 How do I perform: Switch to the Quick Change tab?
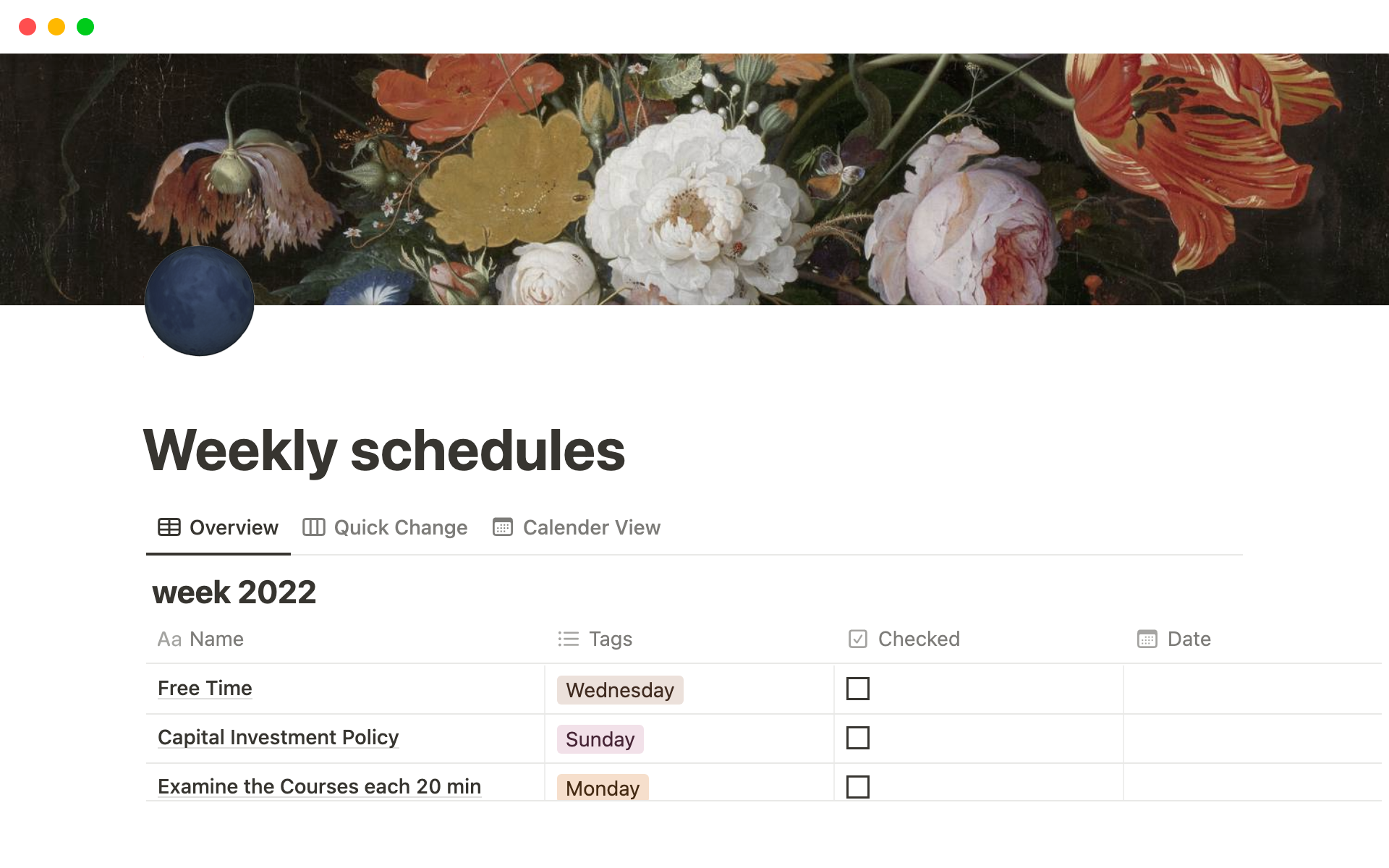(400, 527)
